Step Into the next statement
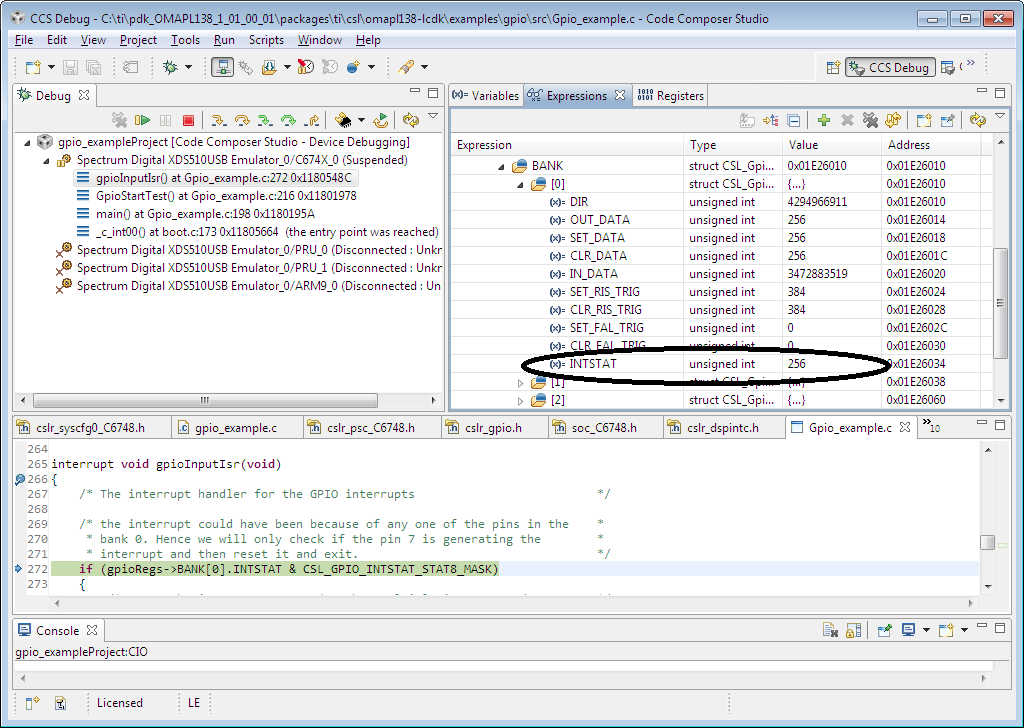 [219, 120]
